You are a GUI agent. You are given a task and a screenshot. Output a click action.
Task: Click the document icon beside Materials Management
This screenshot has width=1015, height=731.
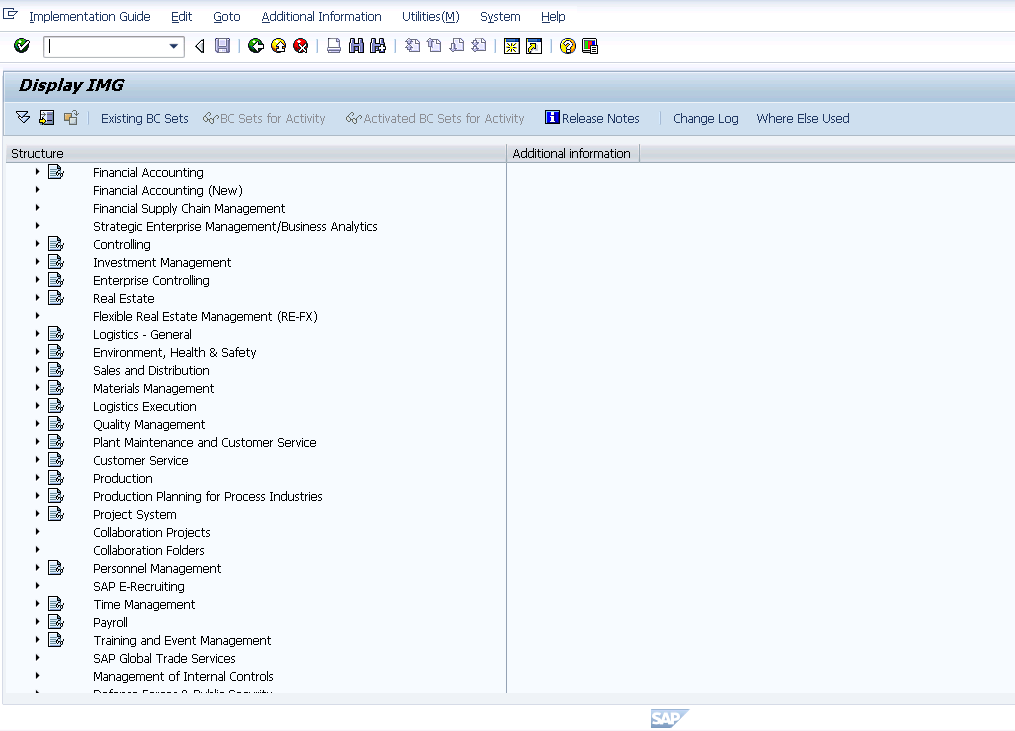[56, 387]
